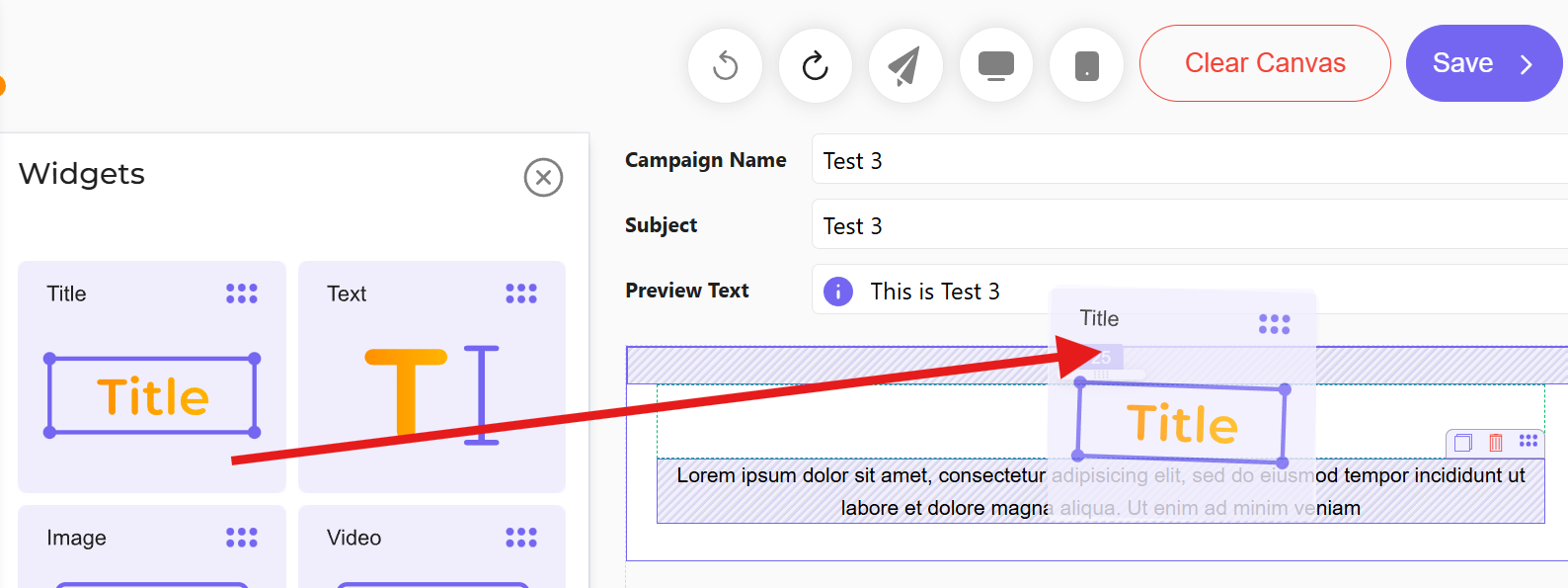Edit the Preview Text field

point(1190,290)
